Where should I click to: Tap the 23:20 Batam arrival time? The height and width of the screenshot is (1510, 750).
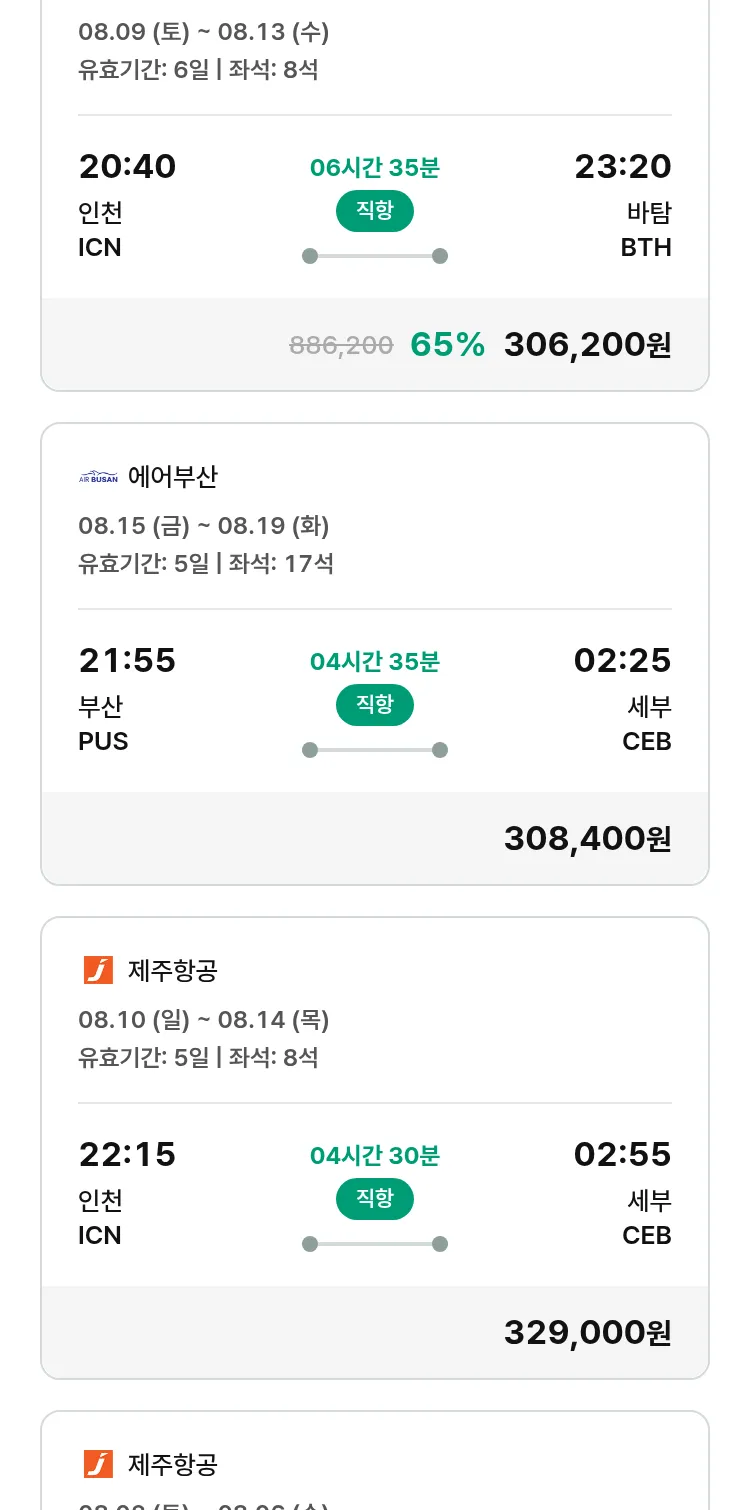[622, 166]
